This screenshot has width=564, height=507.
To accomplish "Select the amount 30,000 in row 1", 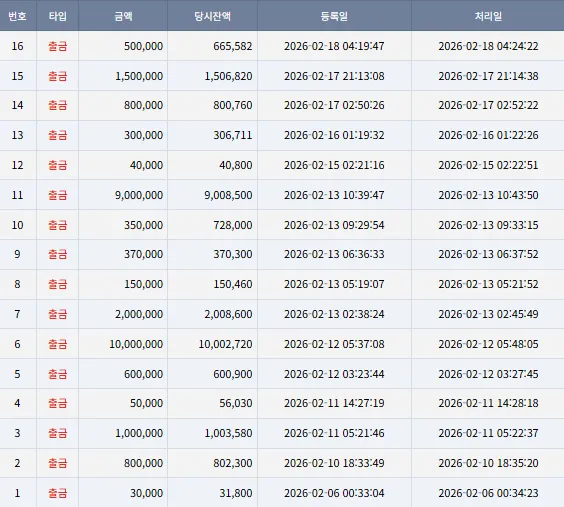I will (x=146, y=493).
